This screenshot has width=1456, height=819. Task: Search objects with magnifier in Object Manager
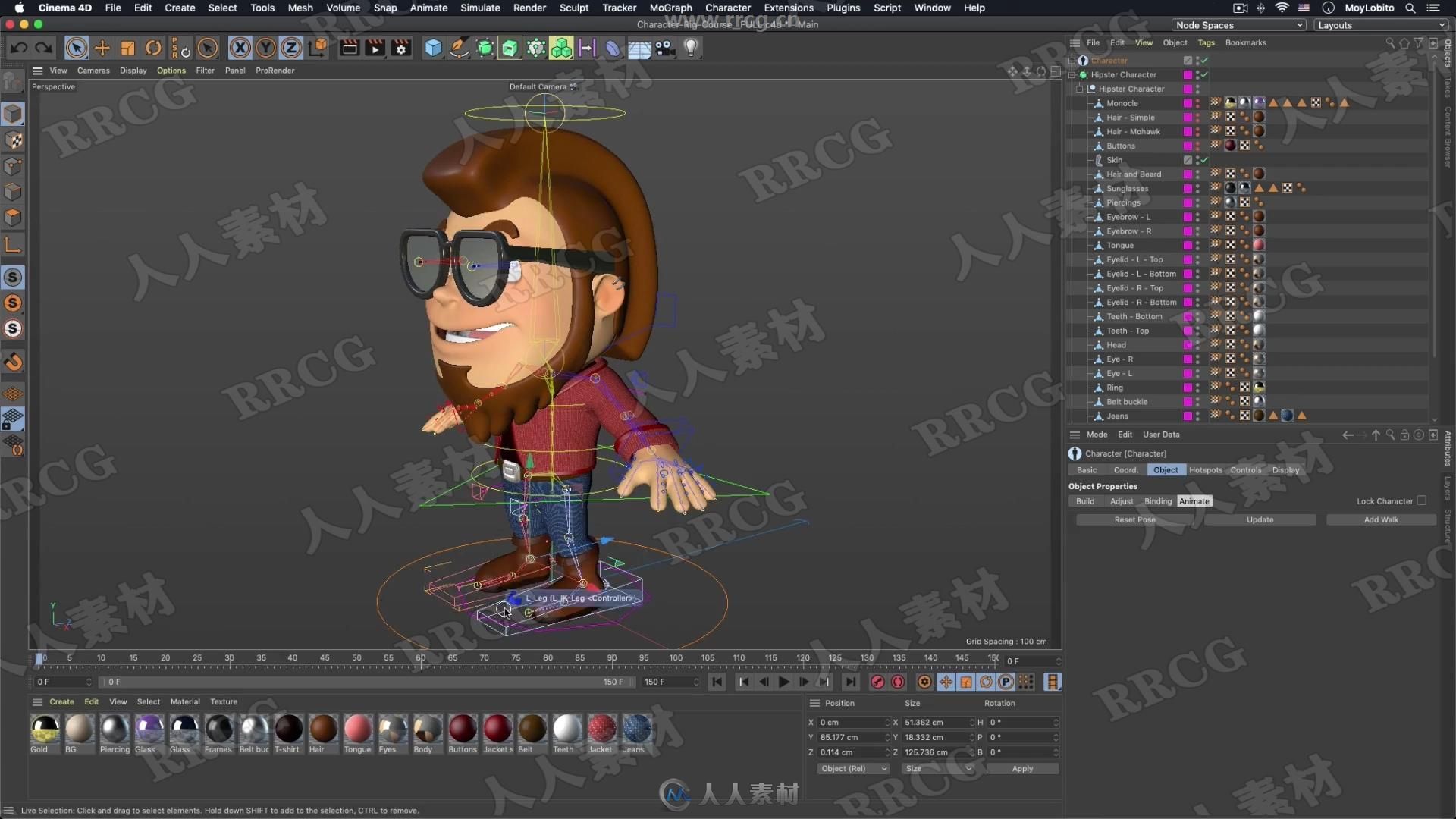1390,43
